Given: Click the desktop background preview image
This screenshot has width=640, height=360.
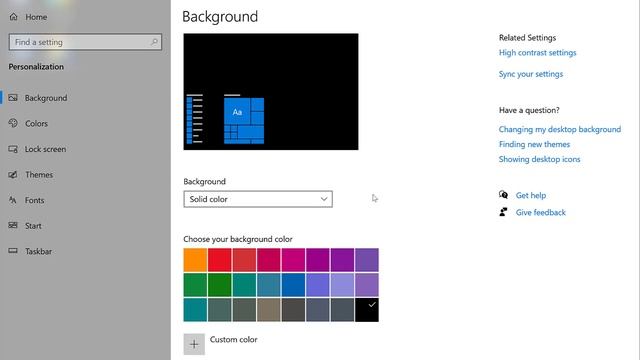Looking at the screenshot, I should (x=271, y=92).
